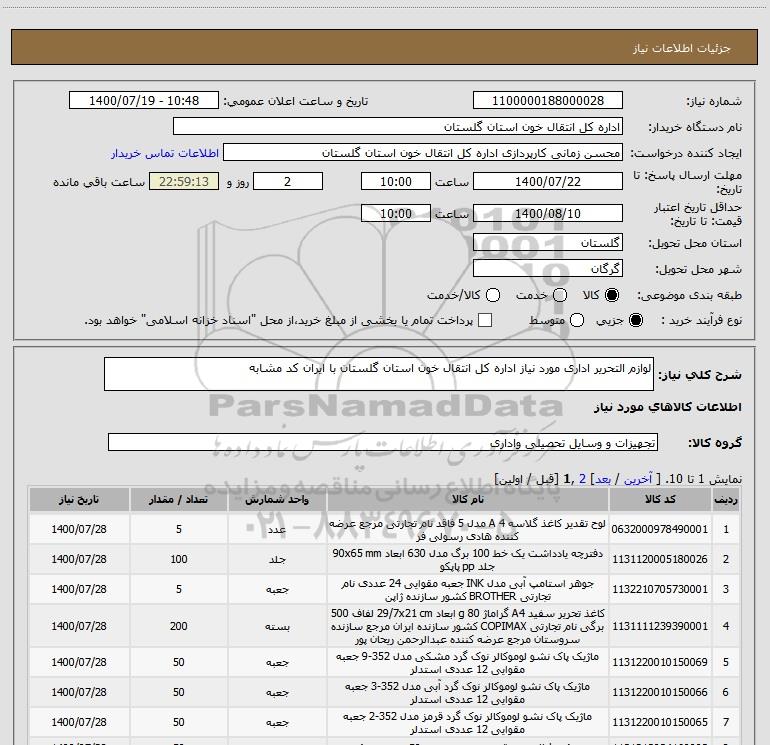Click the ماژیک قرمز مدل 352-2 item name
Image resolution: width=770 pixels, height=745 pixels.
468,723
